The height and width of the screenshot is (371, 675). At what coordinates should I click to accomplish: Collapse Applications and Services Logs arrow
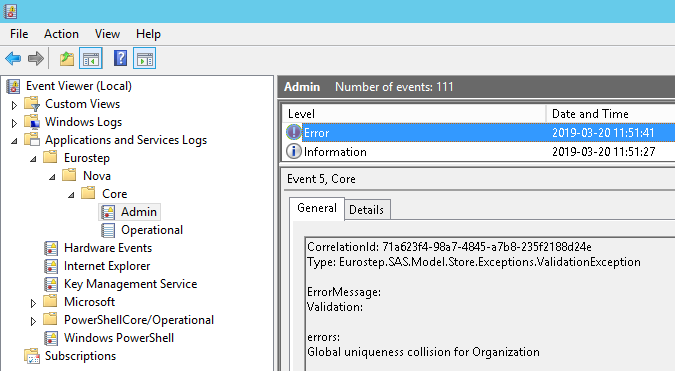click(x=14, y=141)
